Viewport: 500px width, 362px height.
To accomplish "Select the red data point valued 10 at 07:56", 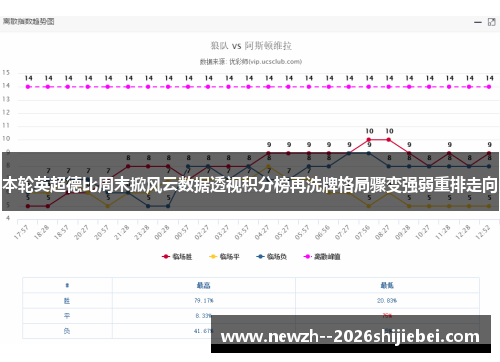I will pyautogui.click(x=369, y=140).
